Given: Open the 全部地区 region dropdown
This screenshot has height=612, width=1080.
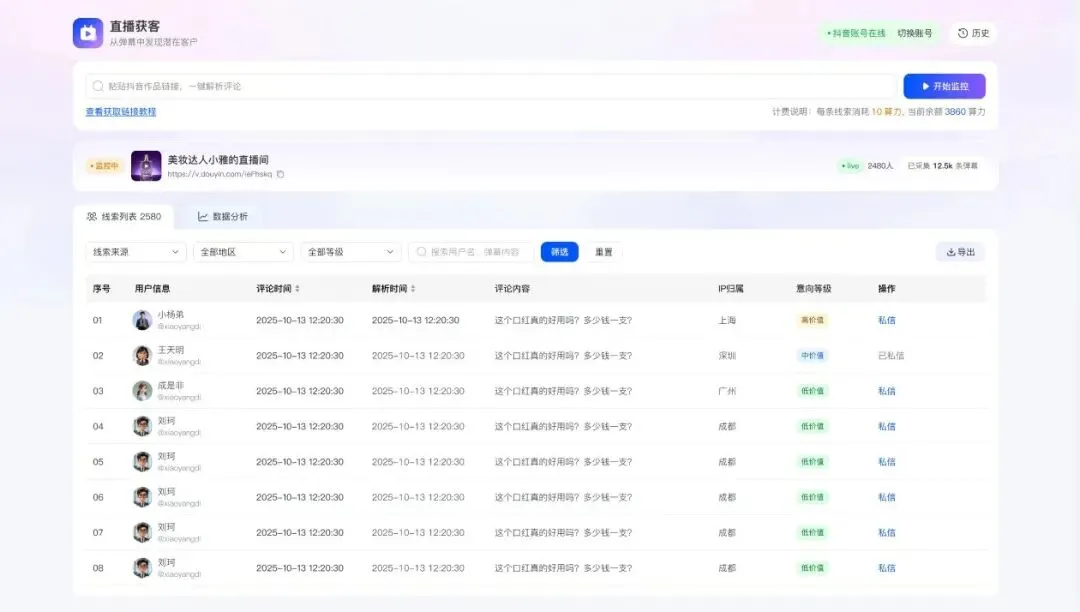Looking at the screenshot, I should coord(242,251).
